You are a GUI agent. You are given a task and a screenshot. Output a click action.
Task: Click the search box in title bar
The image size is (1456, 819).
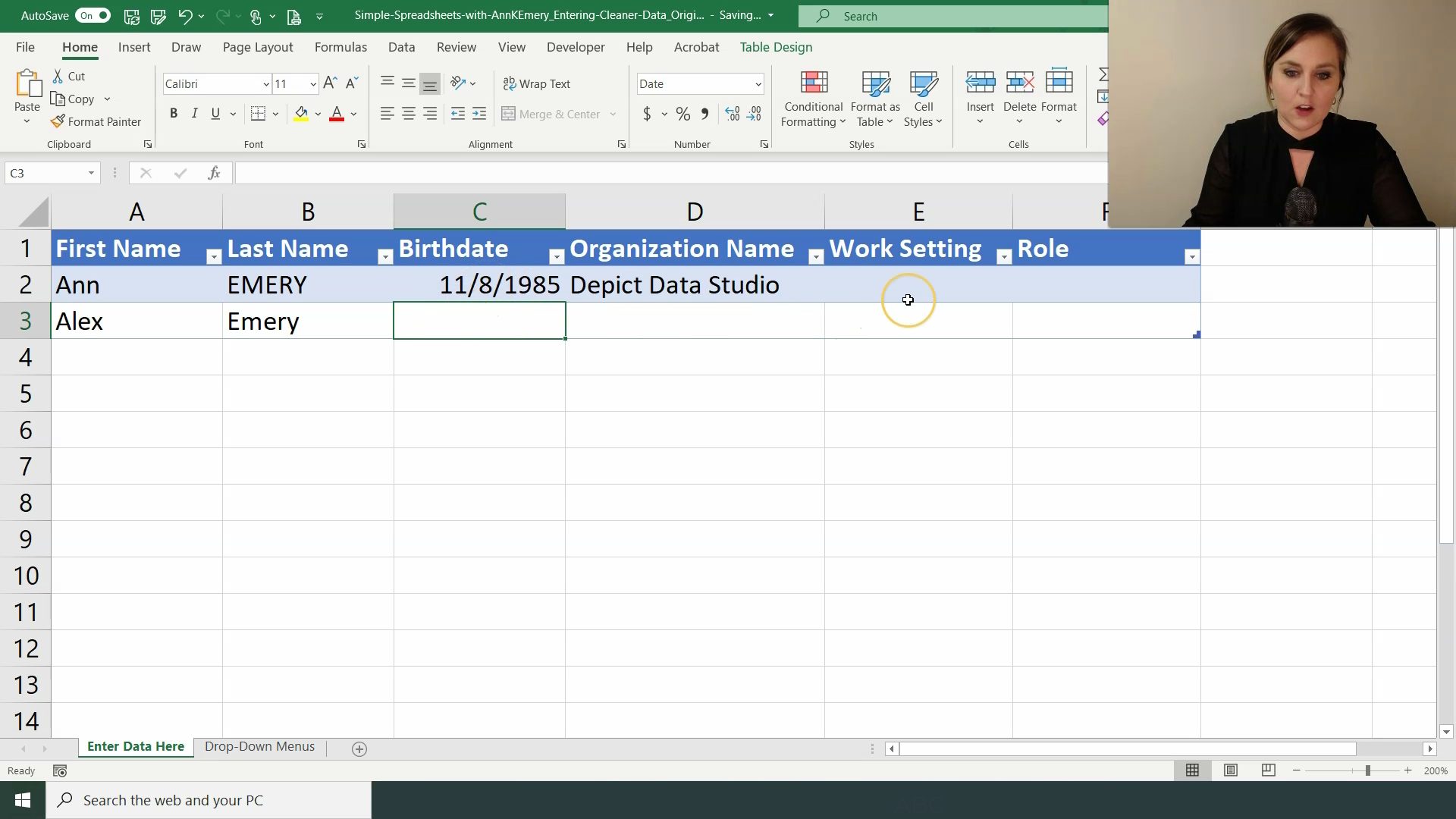pyautogui.click(x=953, y=16)
